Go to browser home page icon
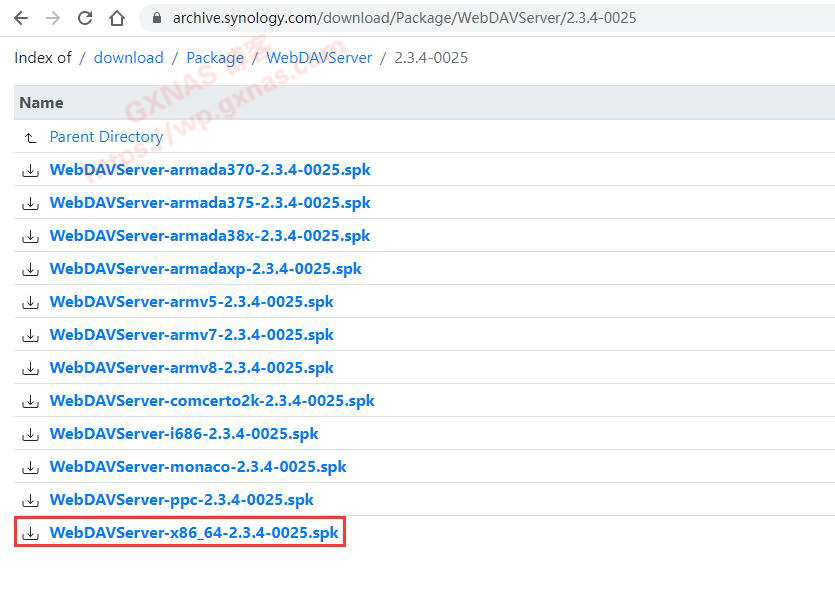 [117, 18]
